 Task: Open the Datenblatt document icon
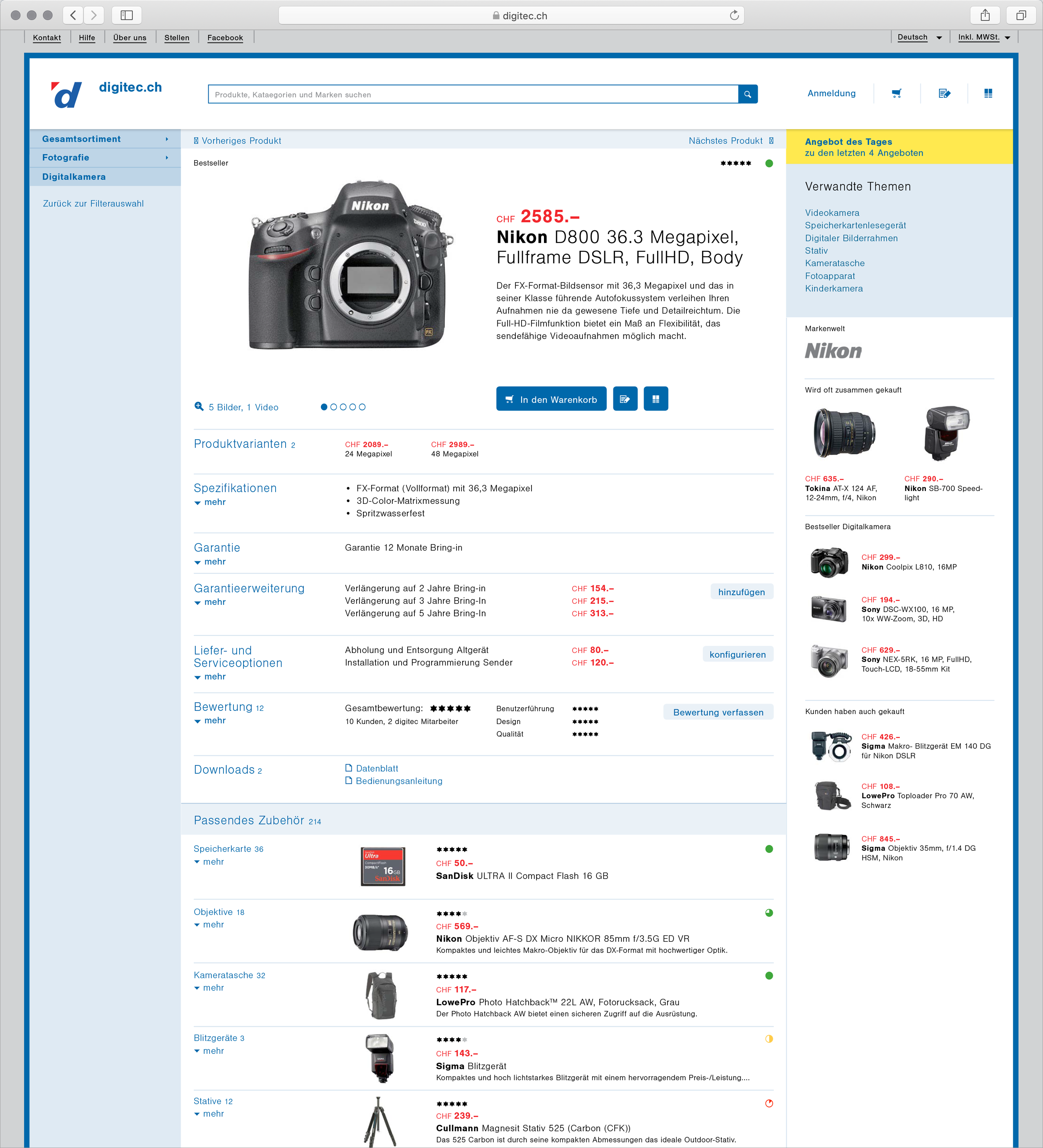pos(349,768)
